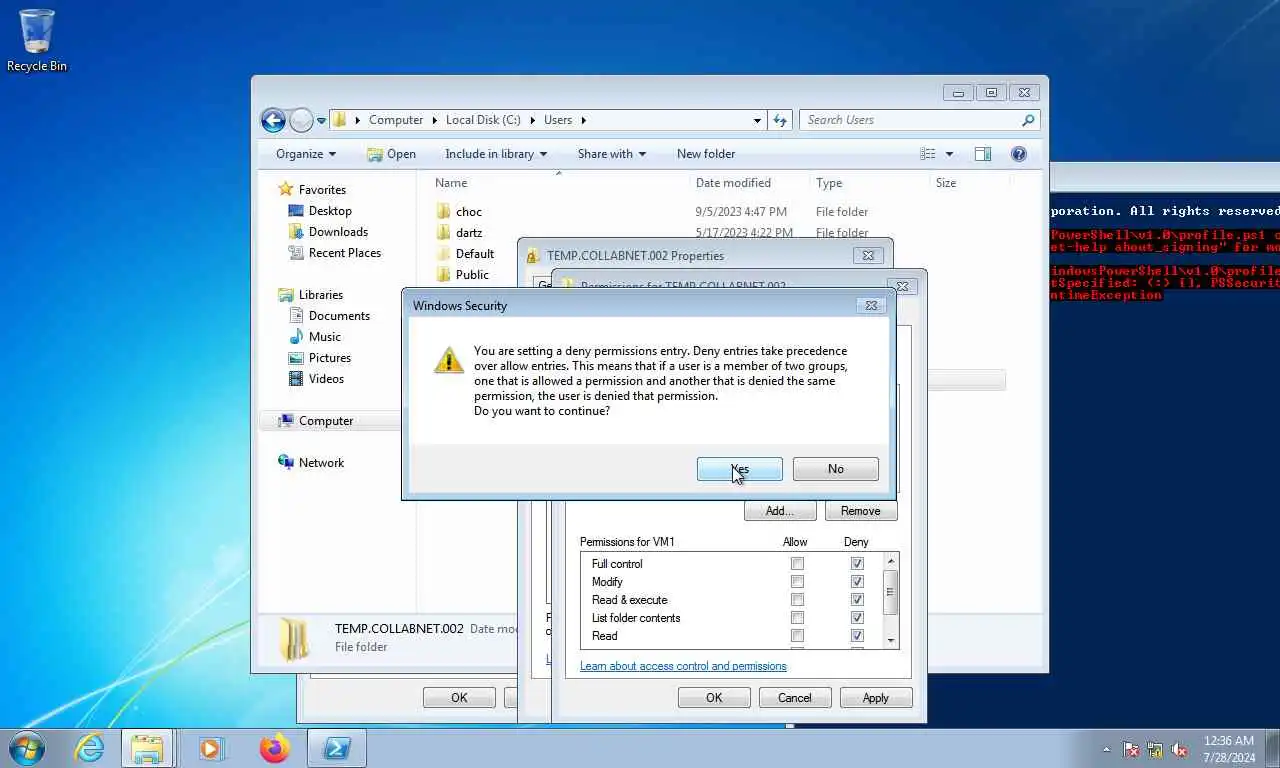1280x768 pixels.
Task: Open Recent Places in Favorites
Action: click(x=344, y=253)
